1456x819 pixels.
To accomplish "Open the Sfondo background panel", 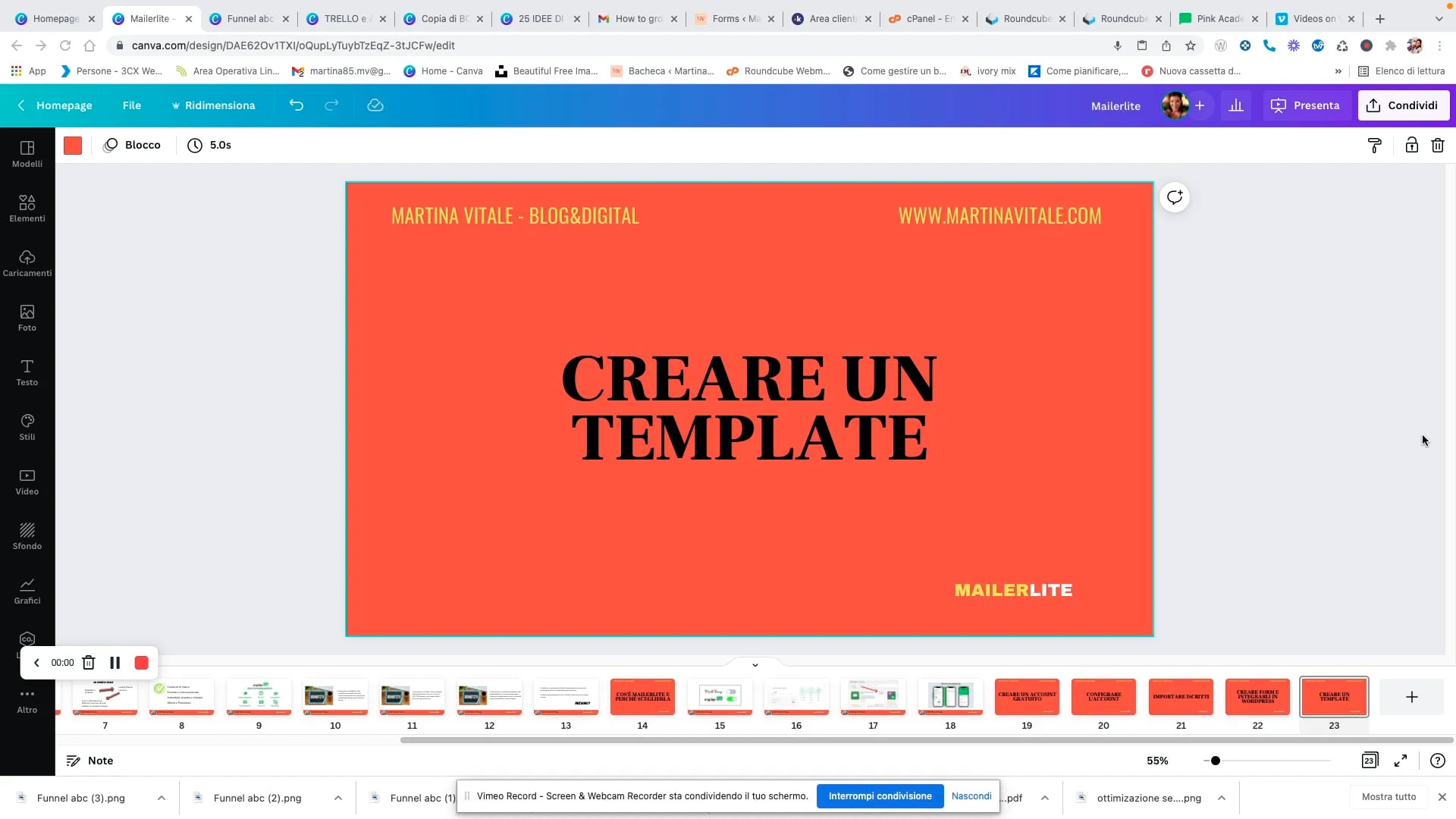I will 27,536.
